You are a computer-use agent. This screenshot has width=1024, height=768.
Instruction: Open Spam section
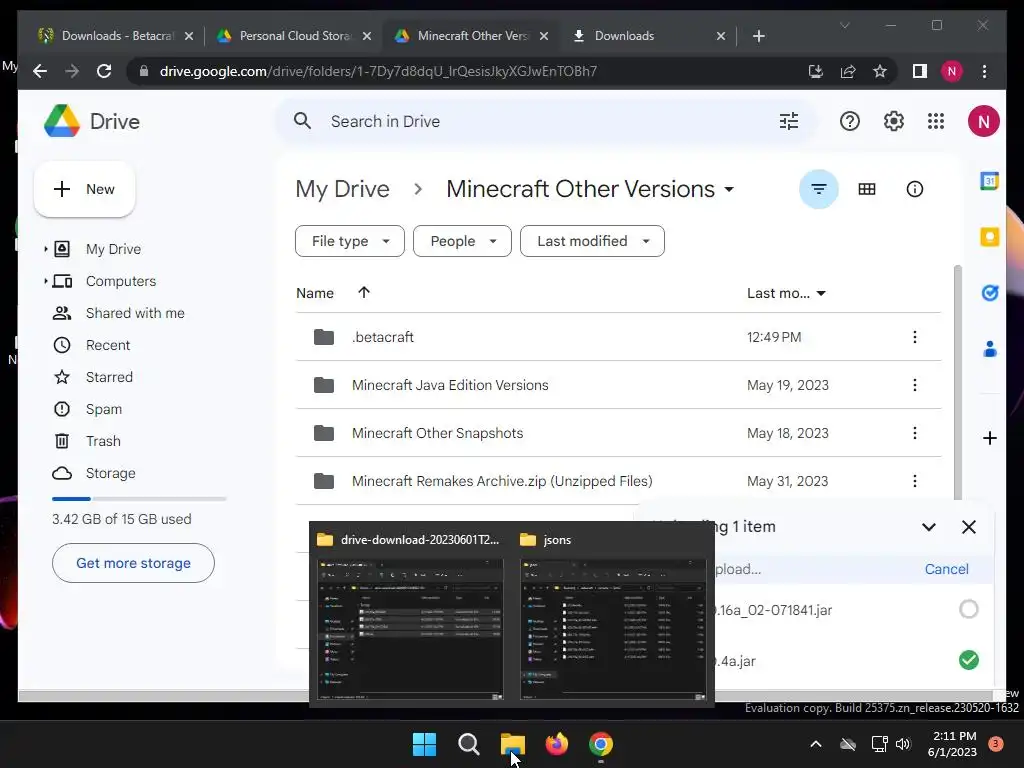tap(104, 409)
